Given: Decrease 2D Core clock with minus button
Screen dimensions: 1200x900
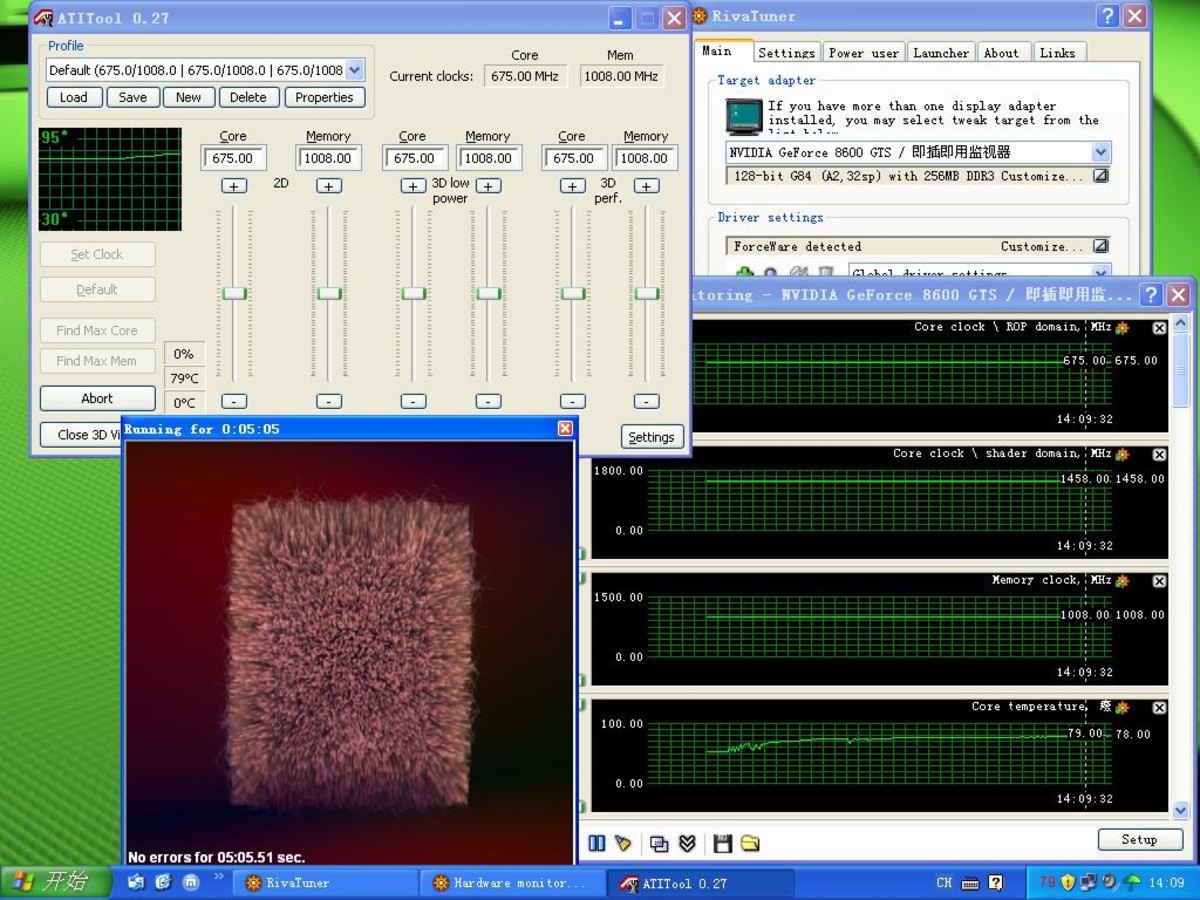Looking at the screenshot, I should [x=234, y=401].
